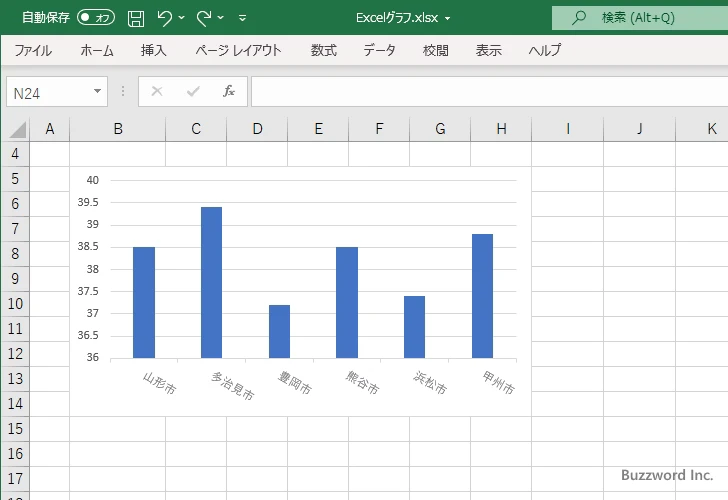Open the ページ レイアウト tab
This screenshot has height=500, width=728.
238,50
